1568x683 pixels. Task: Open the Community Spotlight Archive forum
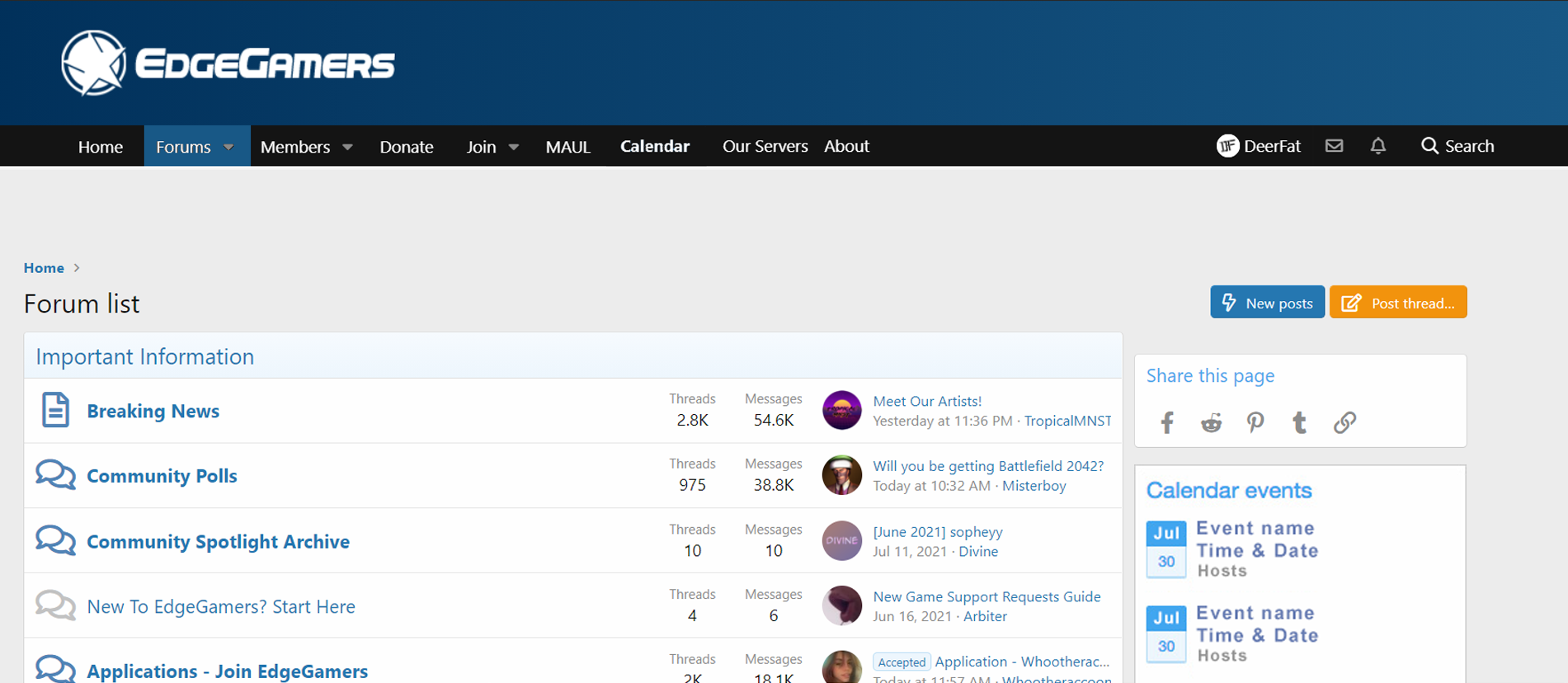(x=219, y=541)
